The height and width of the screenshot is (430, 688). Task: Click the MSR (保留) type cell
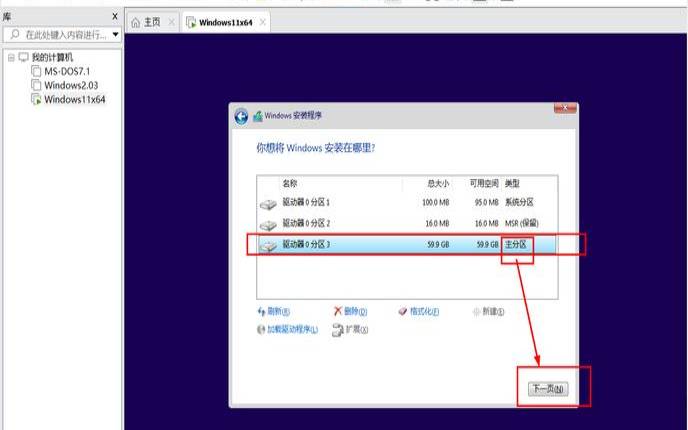521,223
